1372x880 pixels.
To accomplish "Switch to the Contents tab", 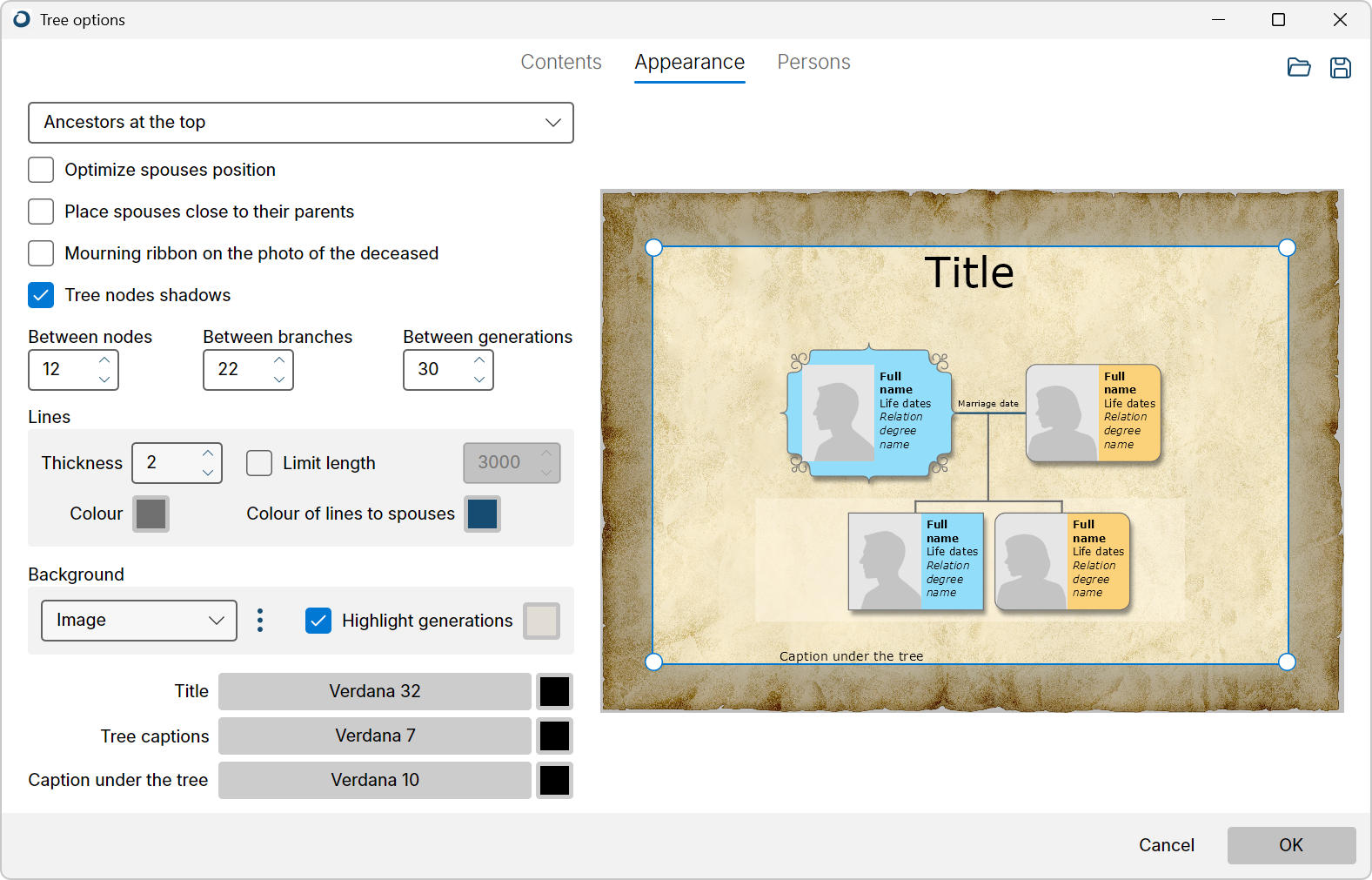I will point(561,63).
